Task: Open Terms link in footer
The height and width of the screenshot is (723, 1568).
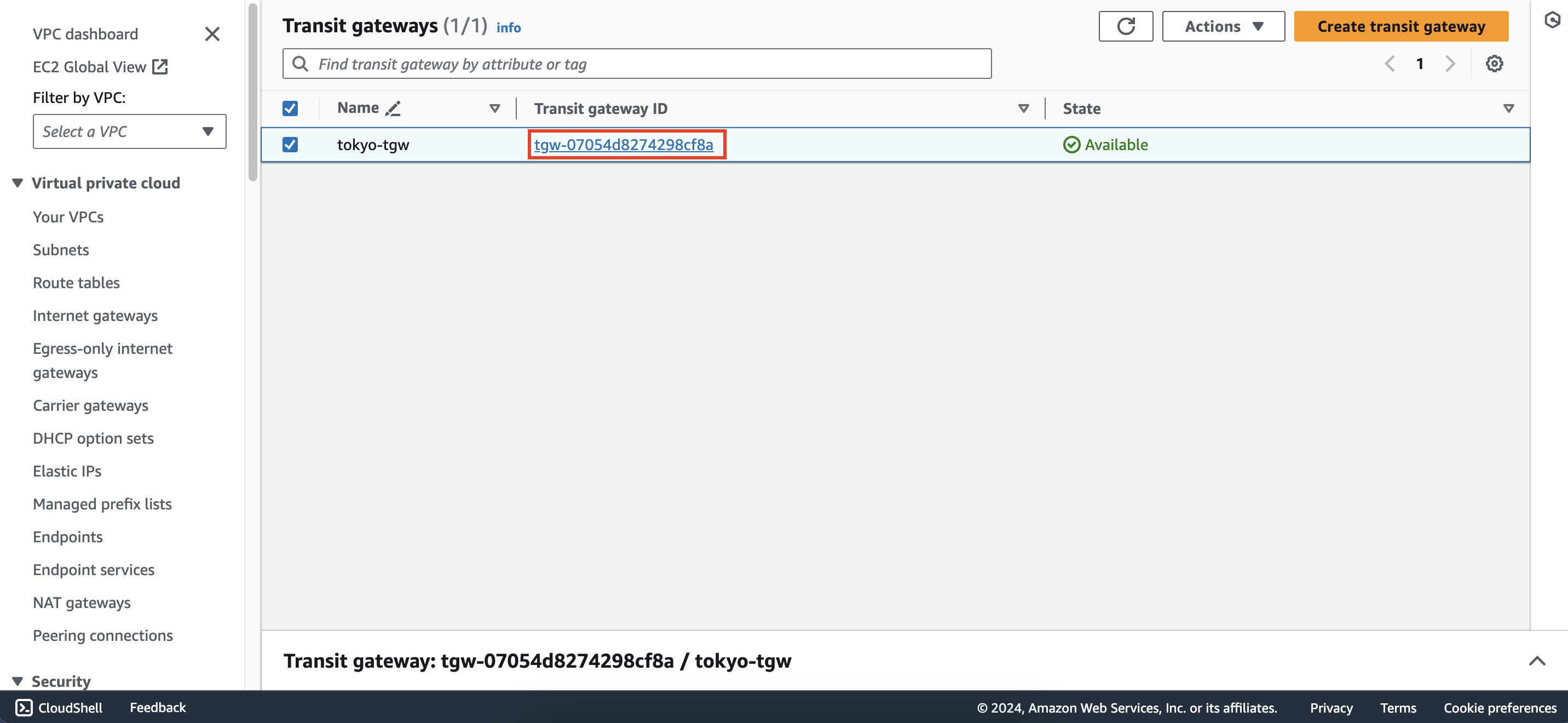Action: pos(1398,708)
